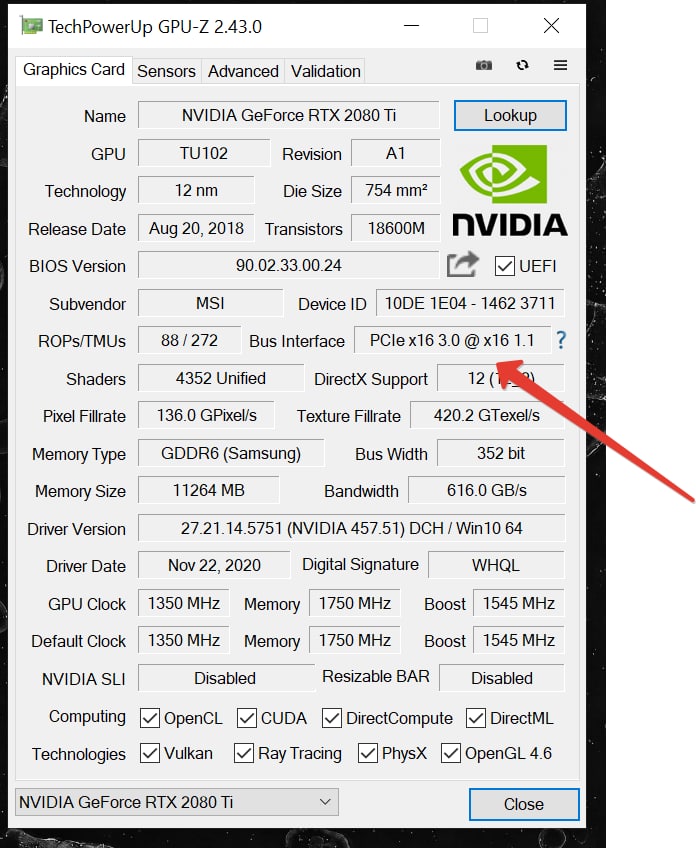Click the Lookup button
The width and height of the screenshot is (696, 848).
pyautogui.click(x=510, y=115)
